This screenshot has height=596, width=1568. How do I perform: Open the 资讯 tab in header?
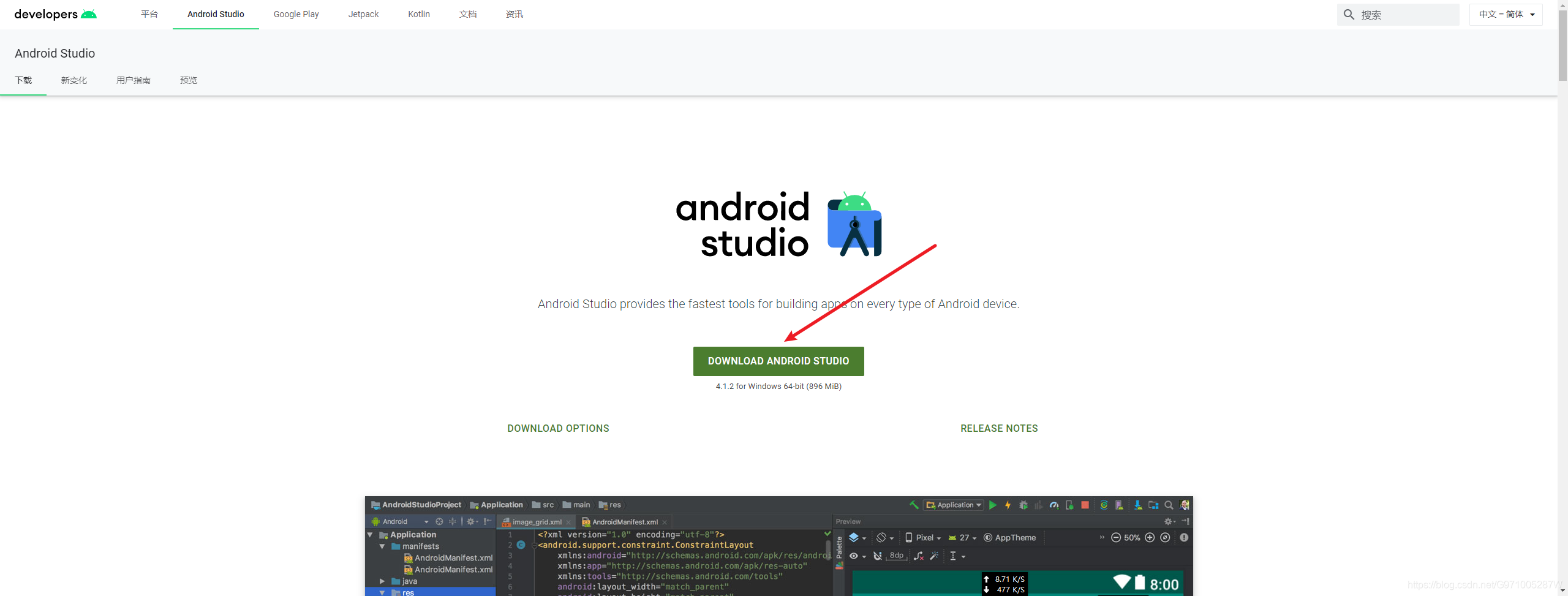(x=514, y=14)
